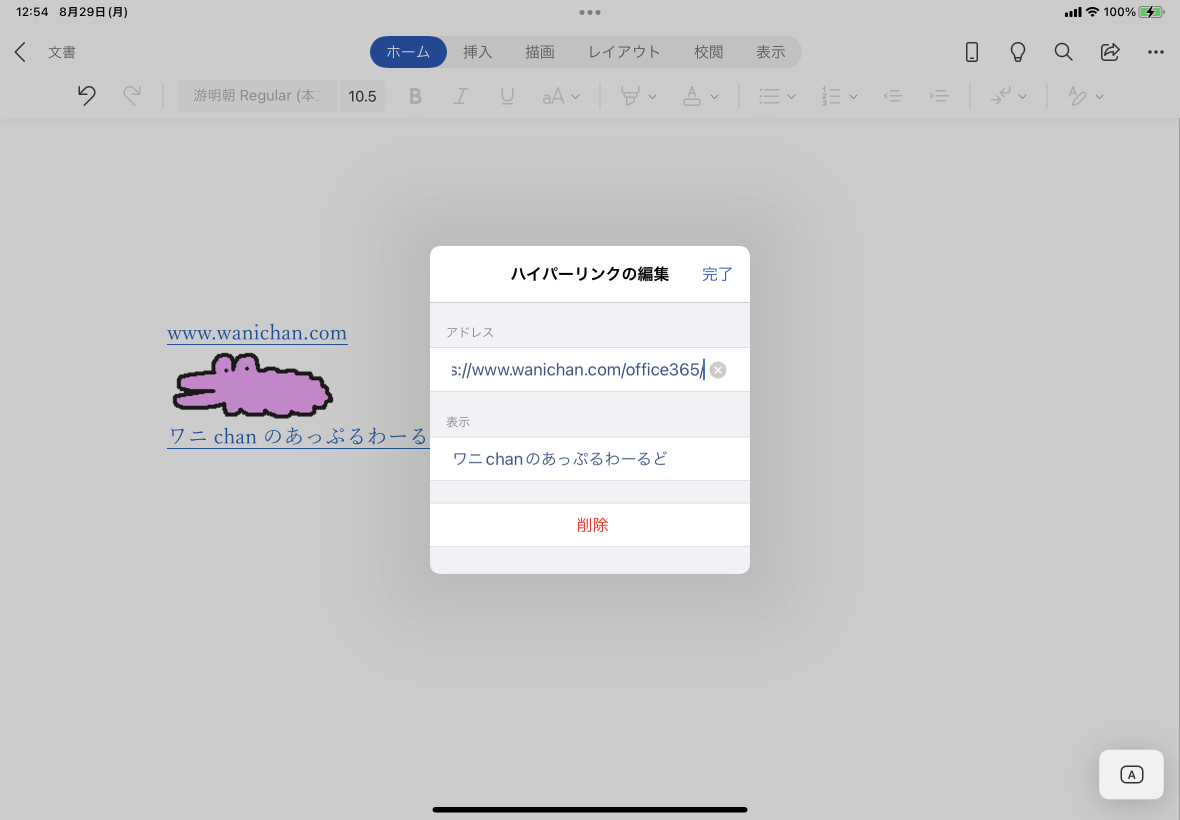This screenshot has height=820, width=1180.
Task: Open the share icon
Action: (1110, 52)
